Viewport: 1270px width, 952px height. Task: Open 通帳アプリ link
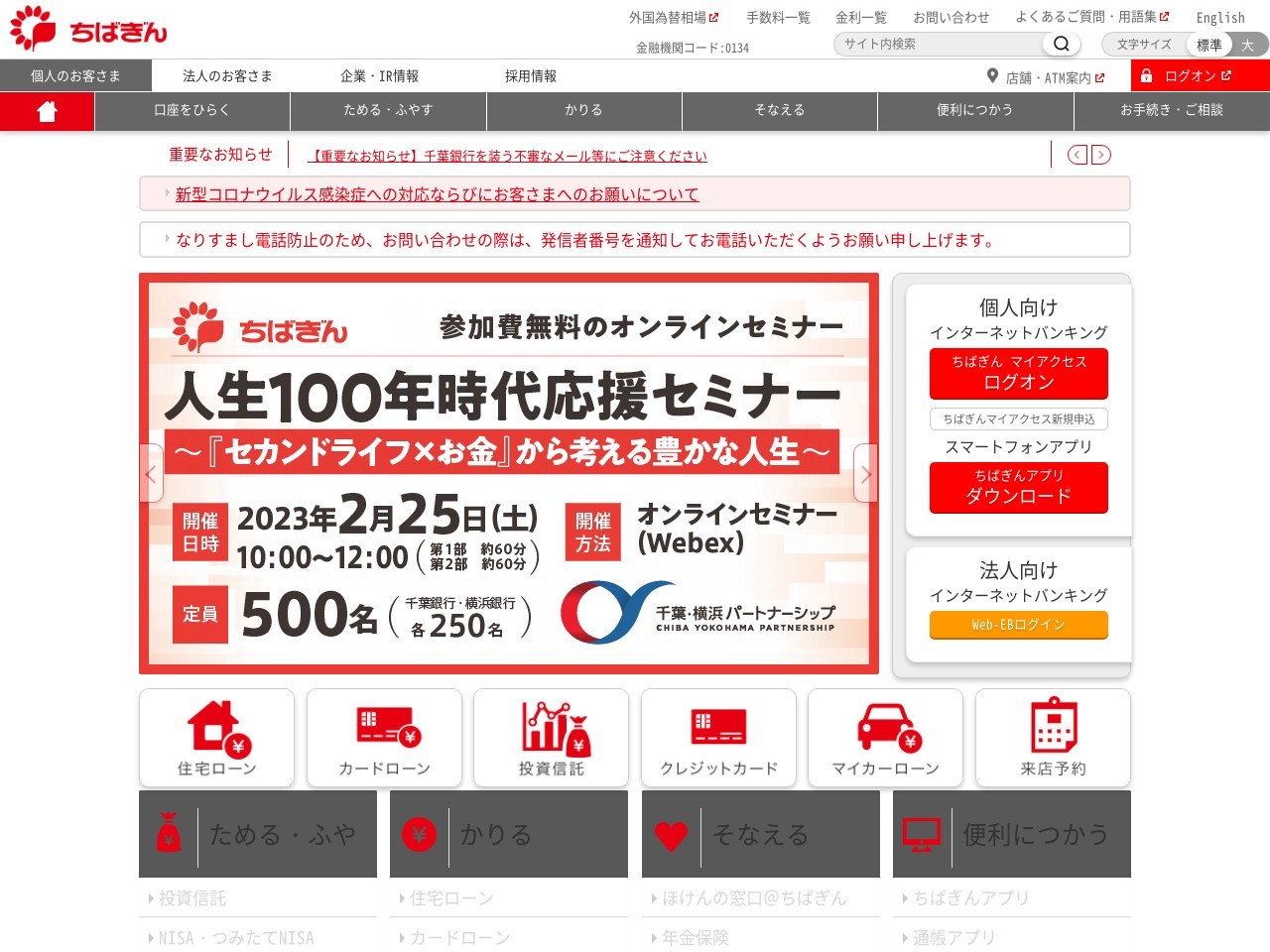tap(953, 938)
